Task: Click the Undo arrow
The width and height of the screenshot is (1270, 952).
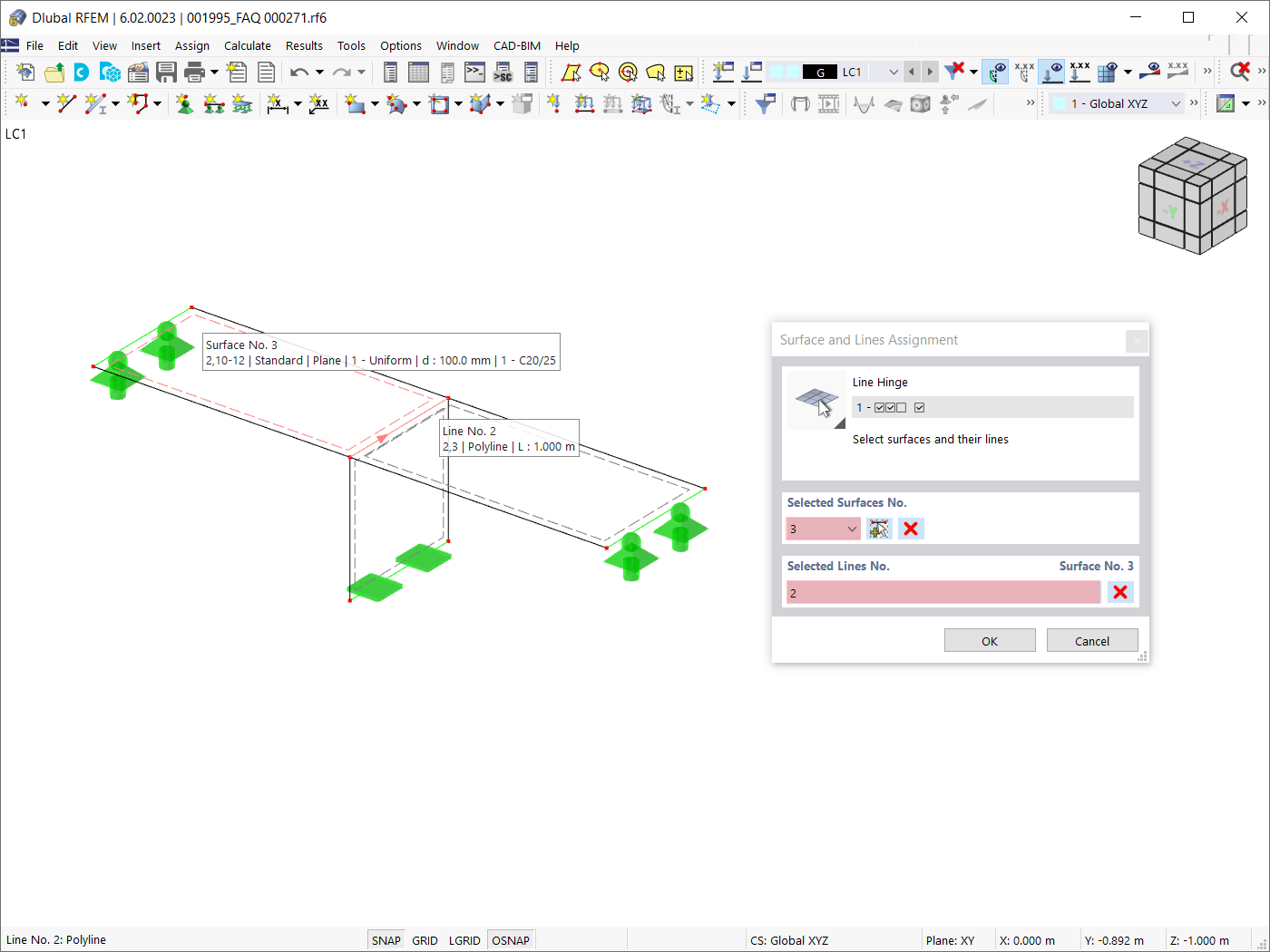Action: (x=299, y=73)
